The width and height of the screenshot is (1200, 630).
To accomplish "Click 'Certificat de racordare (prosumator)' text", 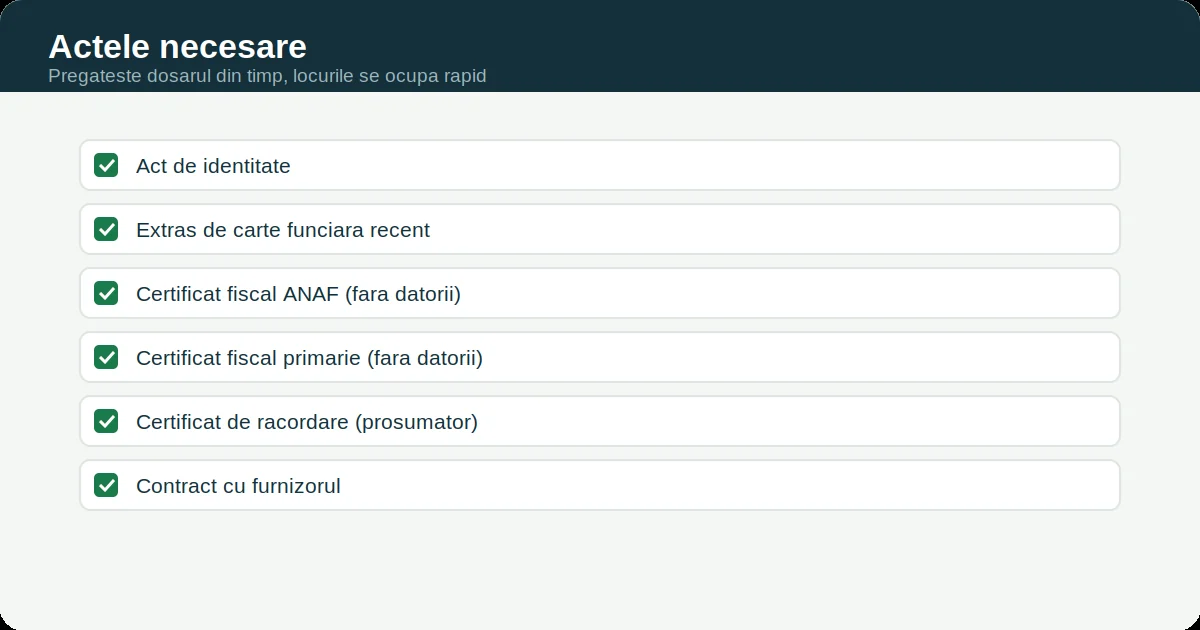I will click(x=307, y=422).
